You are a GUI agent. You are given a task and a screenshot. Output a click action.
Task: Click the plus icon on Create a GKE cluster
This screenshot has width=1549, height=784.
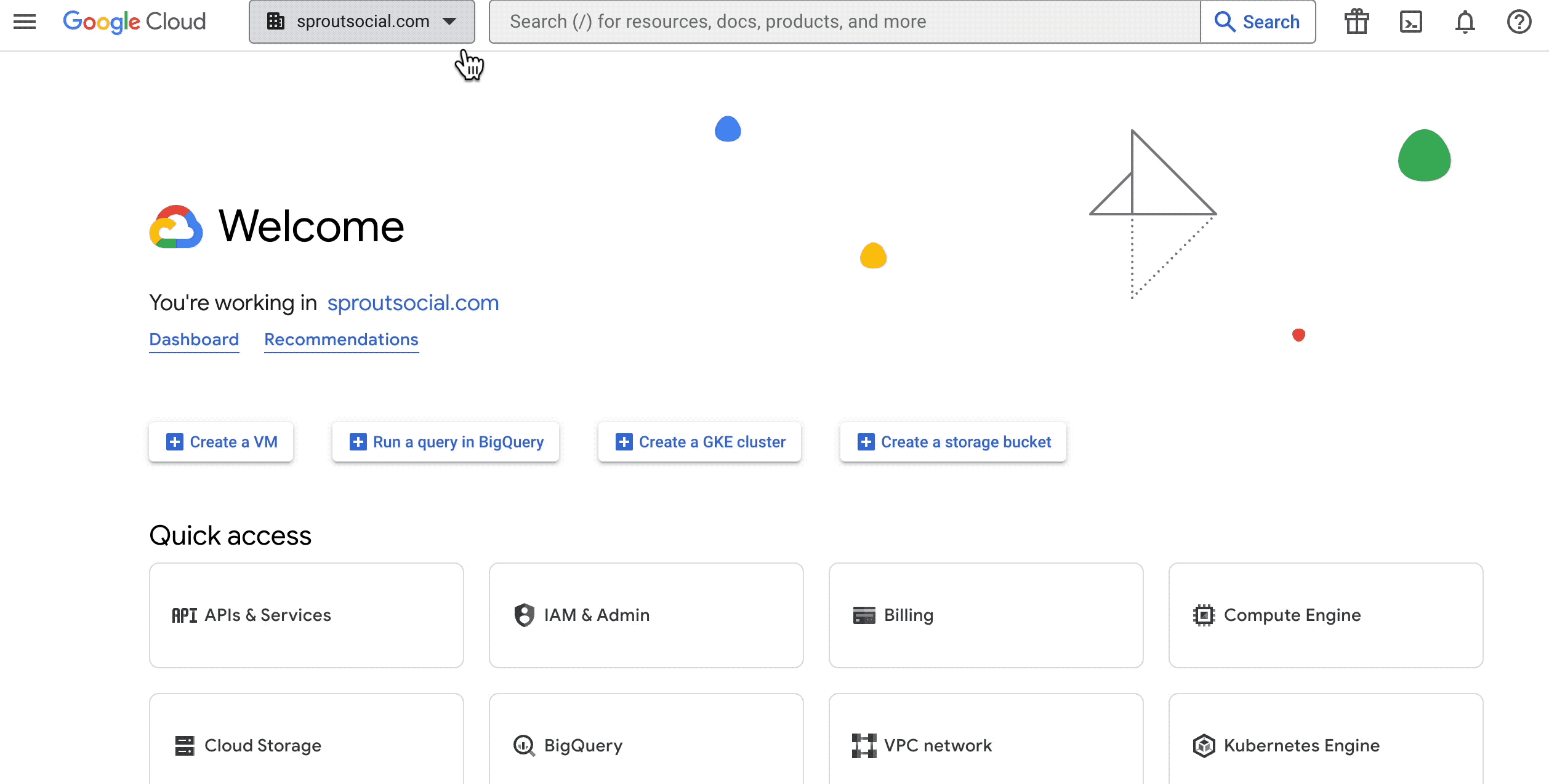pyautogui.click(x=624, y=442)
